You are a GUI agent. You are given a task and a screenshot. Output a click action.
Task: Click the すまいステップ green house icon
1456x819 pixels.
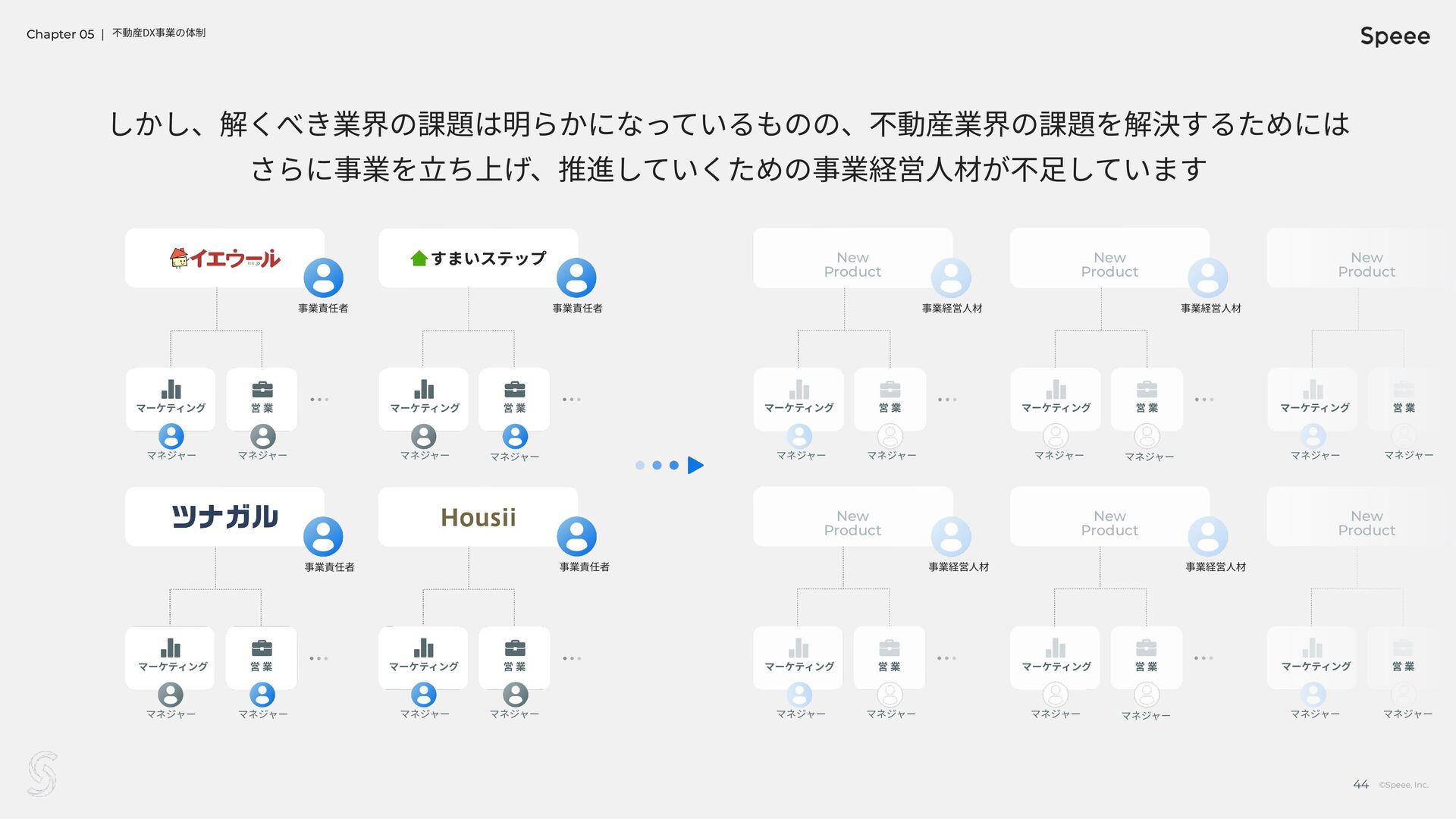pyautogui.click(x=419, y=259)
